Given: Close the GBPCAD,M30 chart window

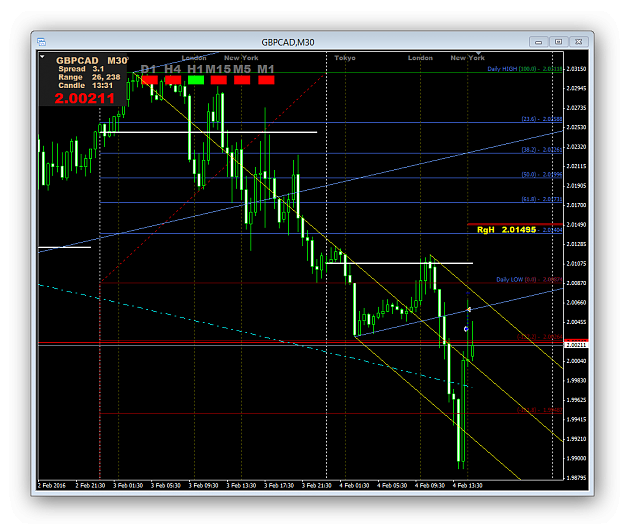Looking at the screenshot, I should [x=578, y=42].
